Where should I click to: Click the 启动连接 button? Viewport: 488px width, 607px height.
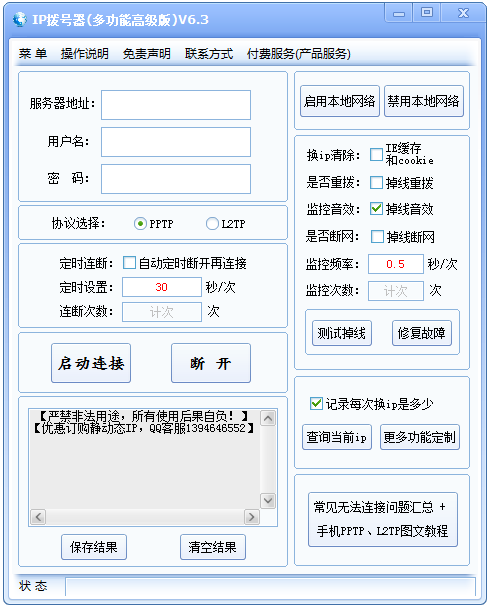91,363
